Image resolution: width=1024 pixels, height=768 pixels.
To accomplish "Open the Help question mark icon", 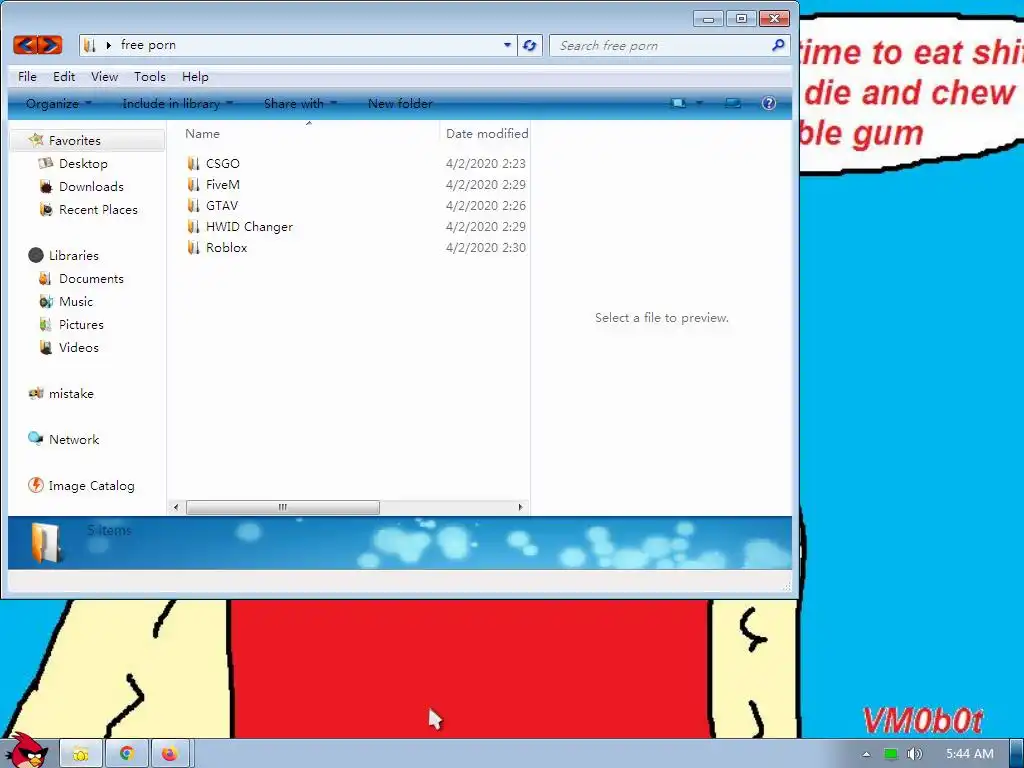I will [x=769, y=103].
